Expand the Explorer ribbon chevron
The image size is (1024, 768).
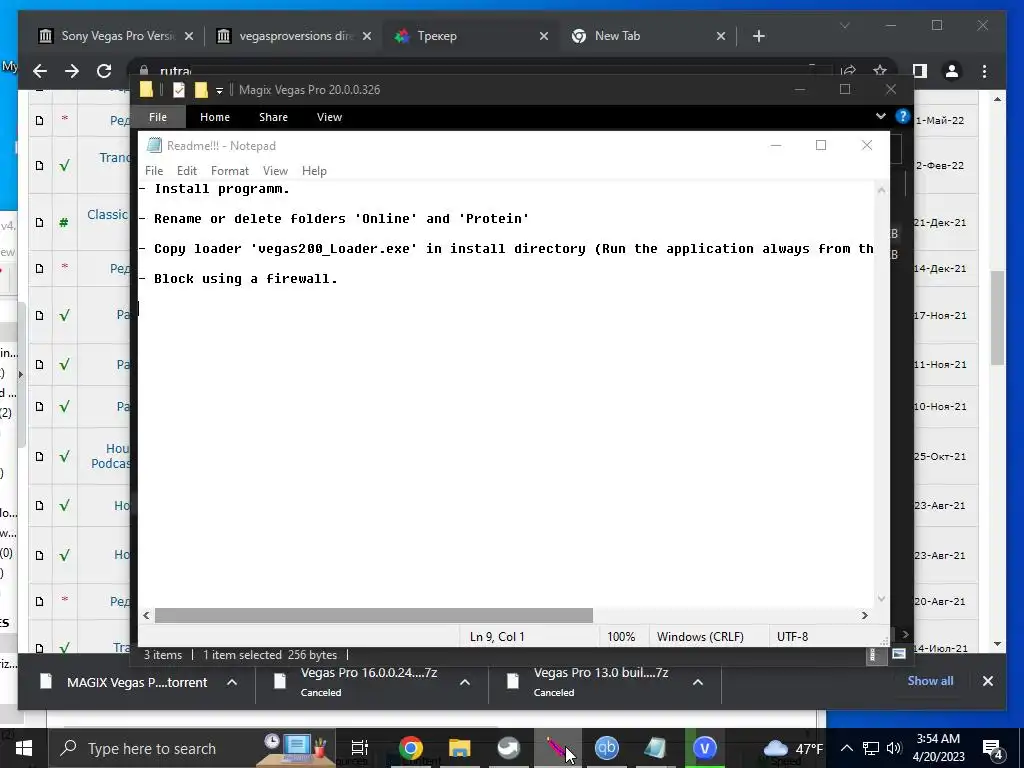(x=881, y=116)
